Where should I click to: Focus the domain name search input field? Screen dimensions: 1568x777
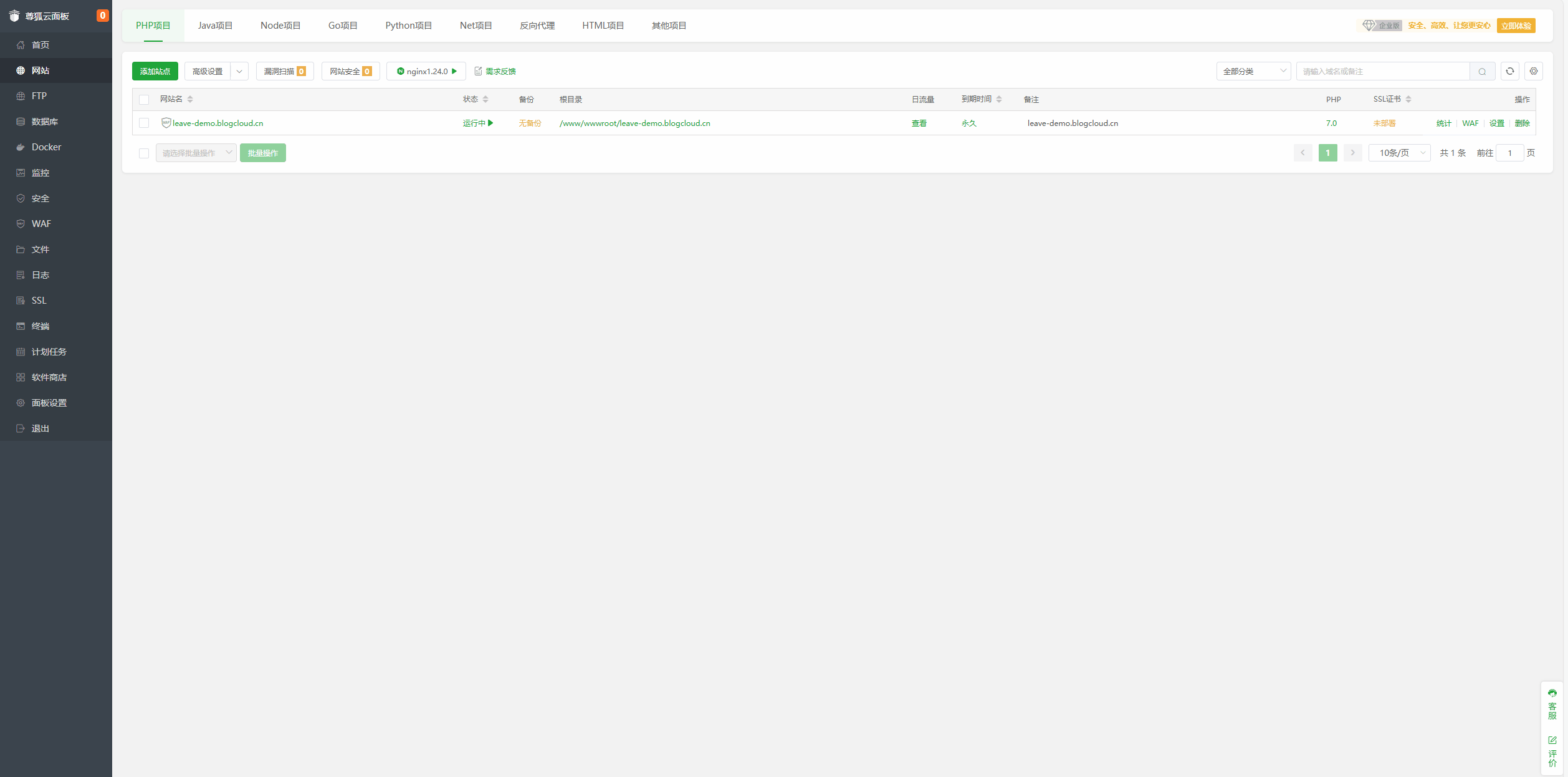tap(1382, 71)
